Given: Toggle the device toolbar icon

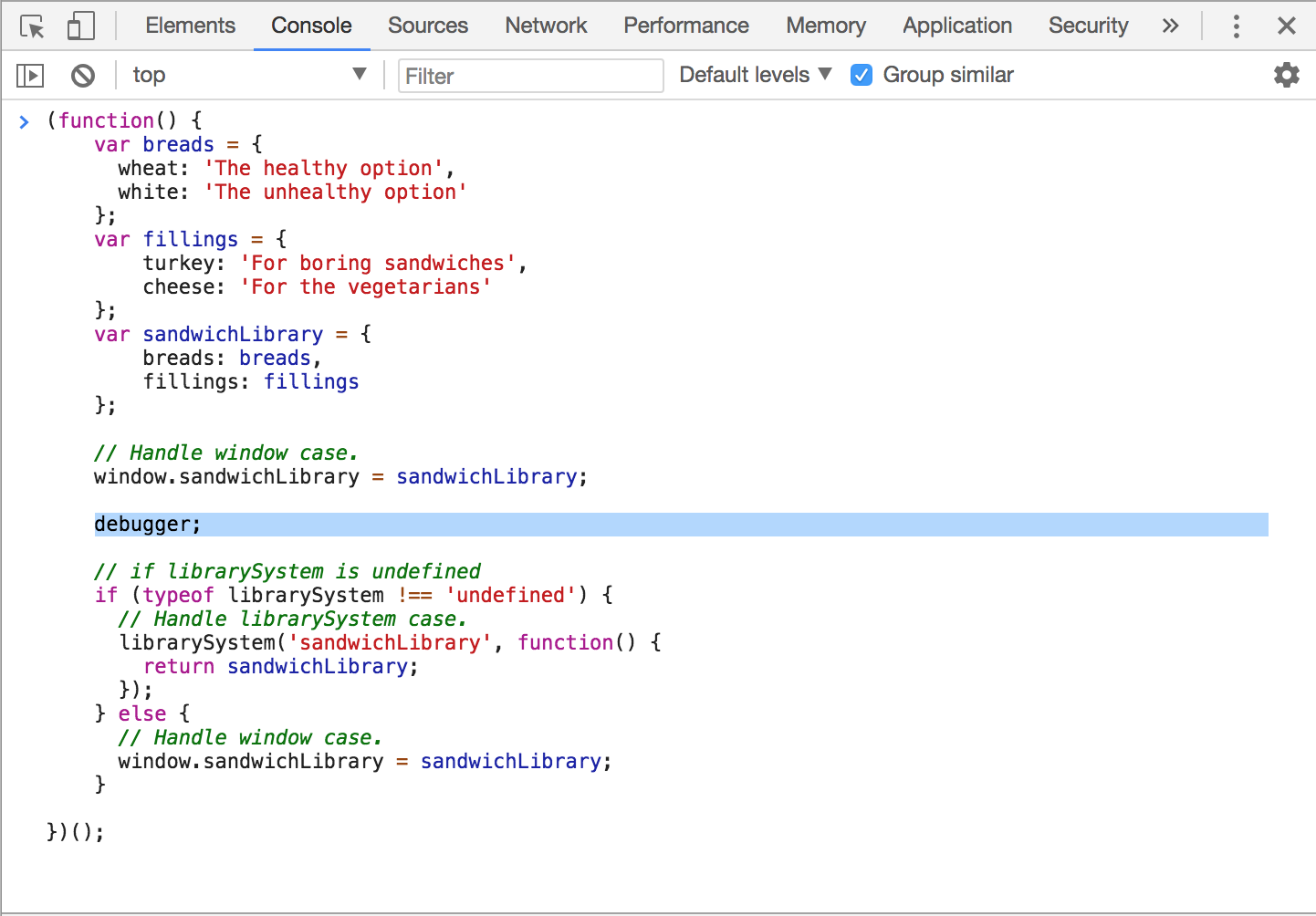Looking at the screenshot, I should point(80,26).
